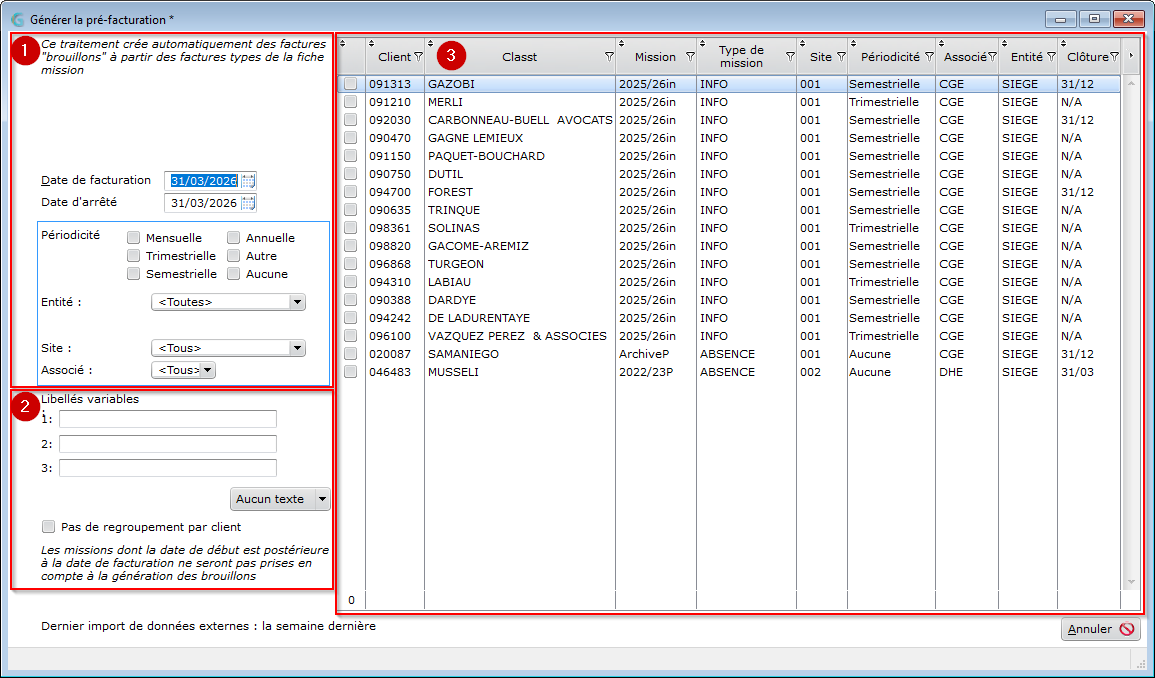Tick the Semestrielle checkbox
This screenshot has height=678, width=1155.
tap(133, 273)
